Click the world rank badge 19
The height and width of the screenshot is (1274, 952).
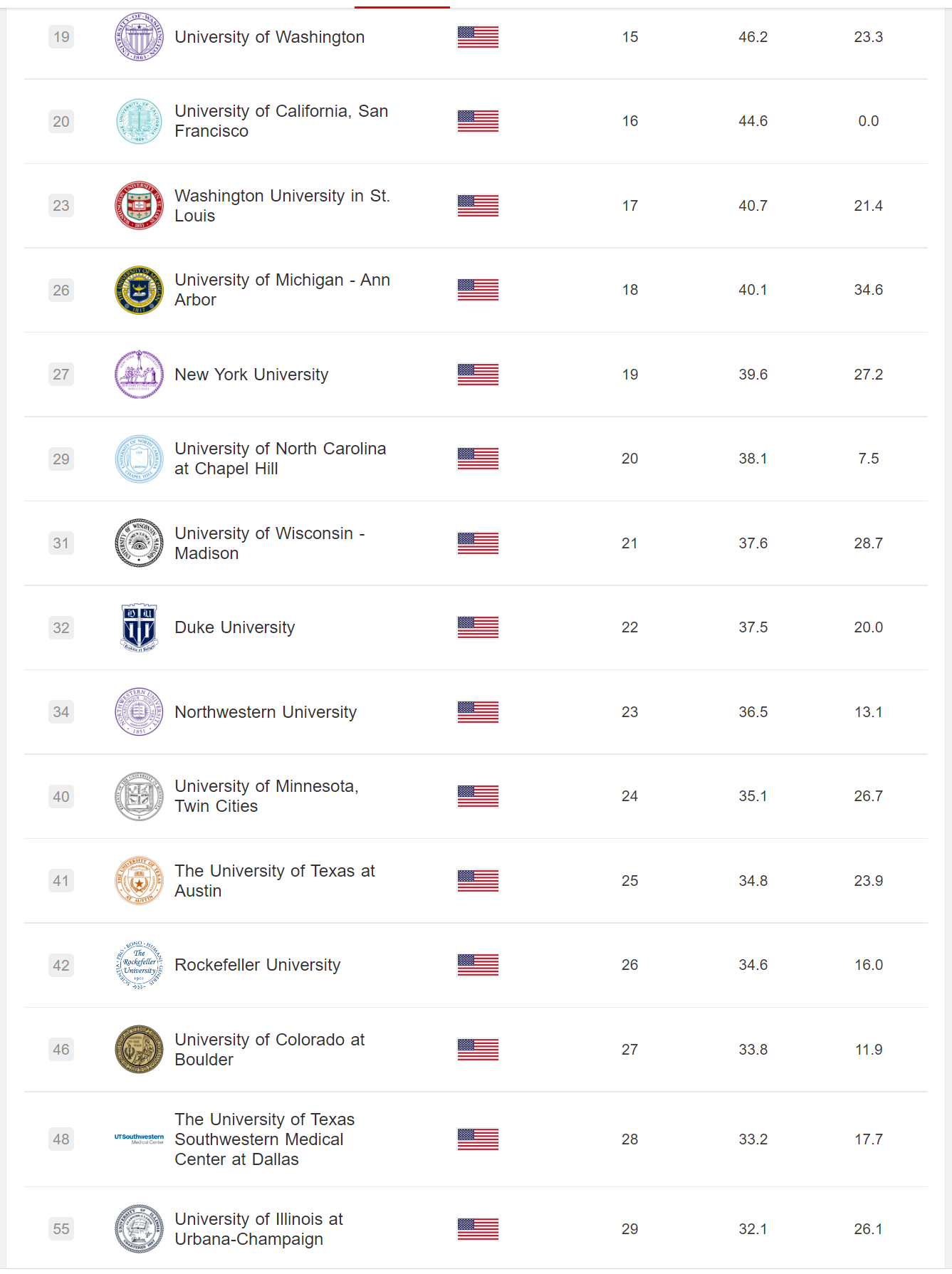pyautogui.click(x=61, y=37)
